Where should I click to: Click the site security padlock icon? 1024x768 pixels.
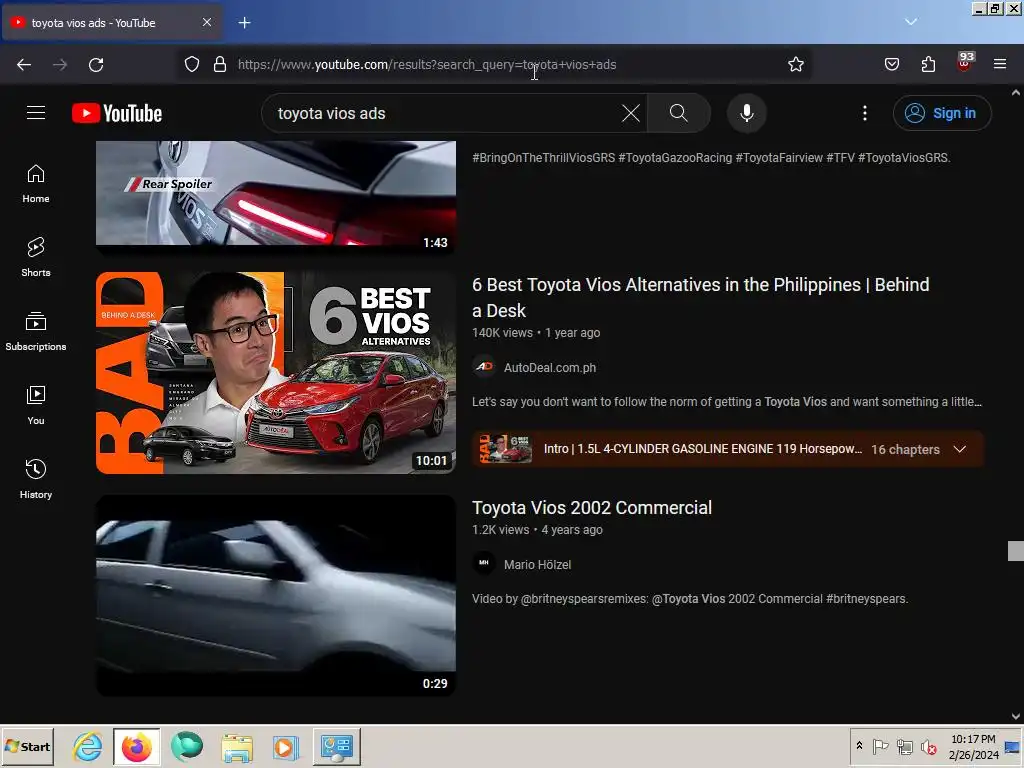pyautogui.click(x=220, y=64)
